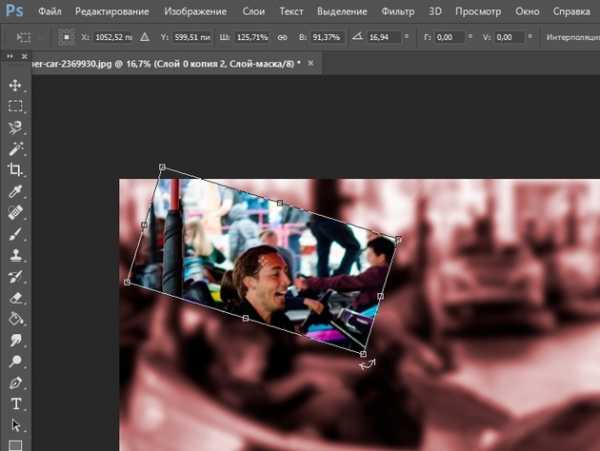Select the Polygonal Lasso tool
The width and height of the screenshot is (600, 451).
15,127
